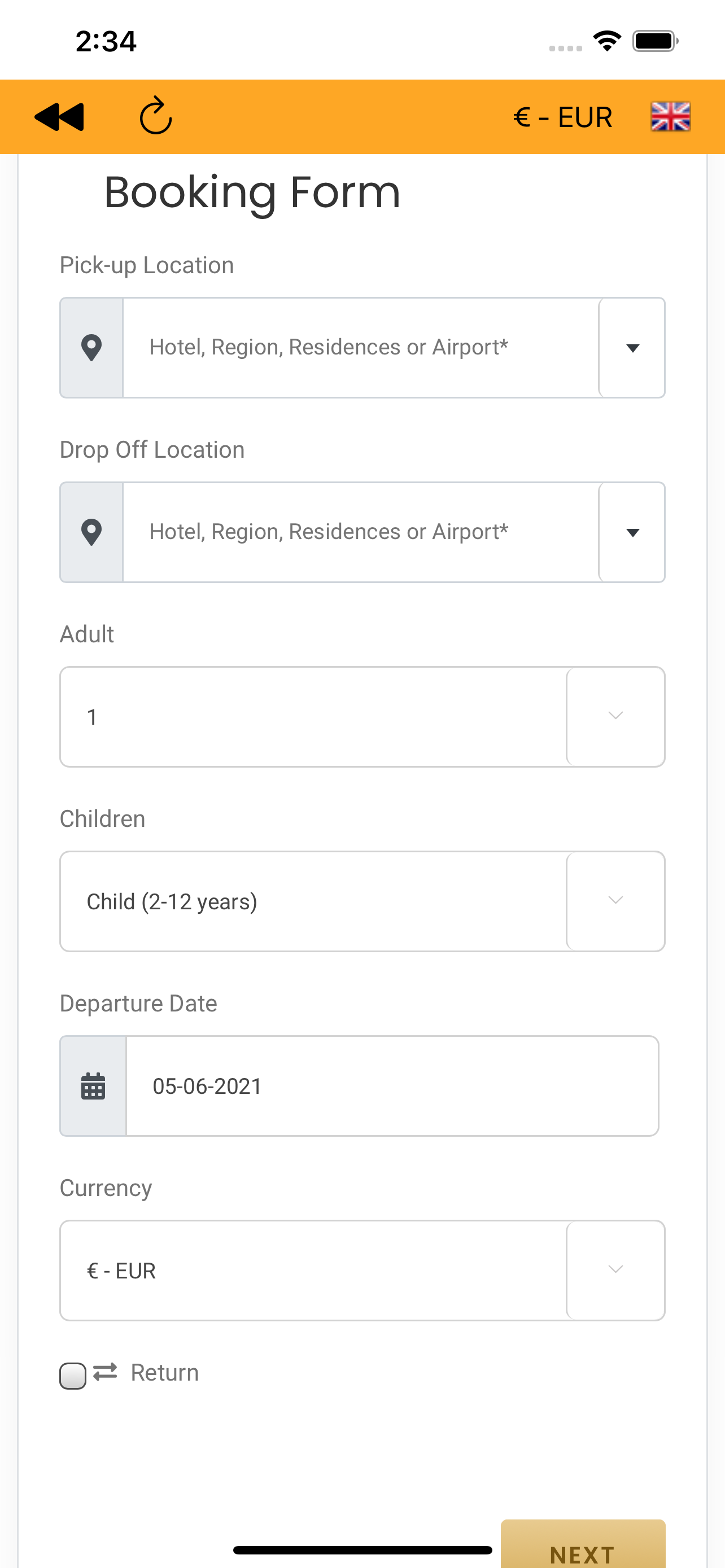Open the Adult count dropdown
The image size is (725, 1568).
coord(362,717)
